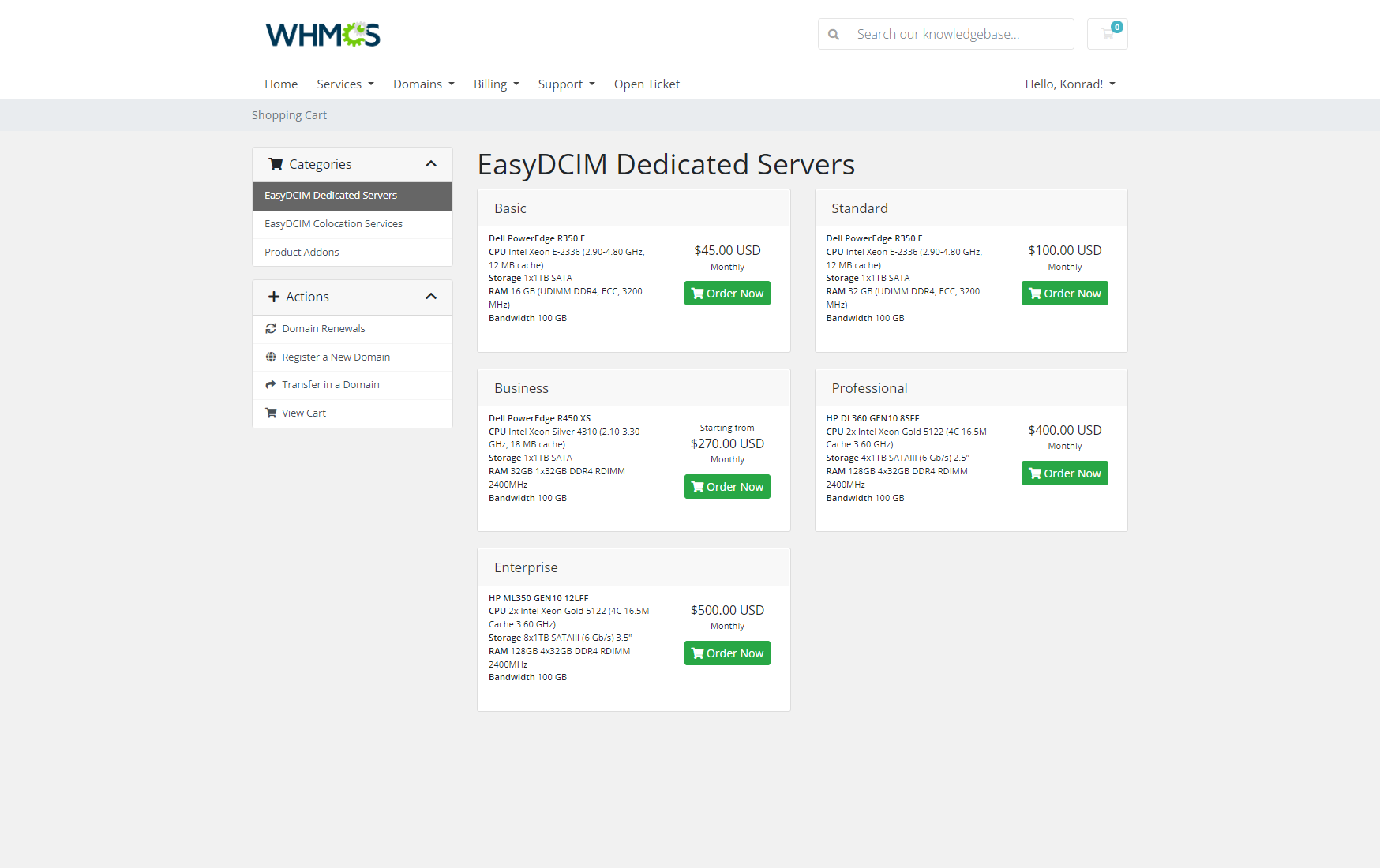The image size is (1380, 868).
Task: Click Dell PowerEdge R450 XS text
Action: point(539,418)
